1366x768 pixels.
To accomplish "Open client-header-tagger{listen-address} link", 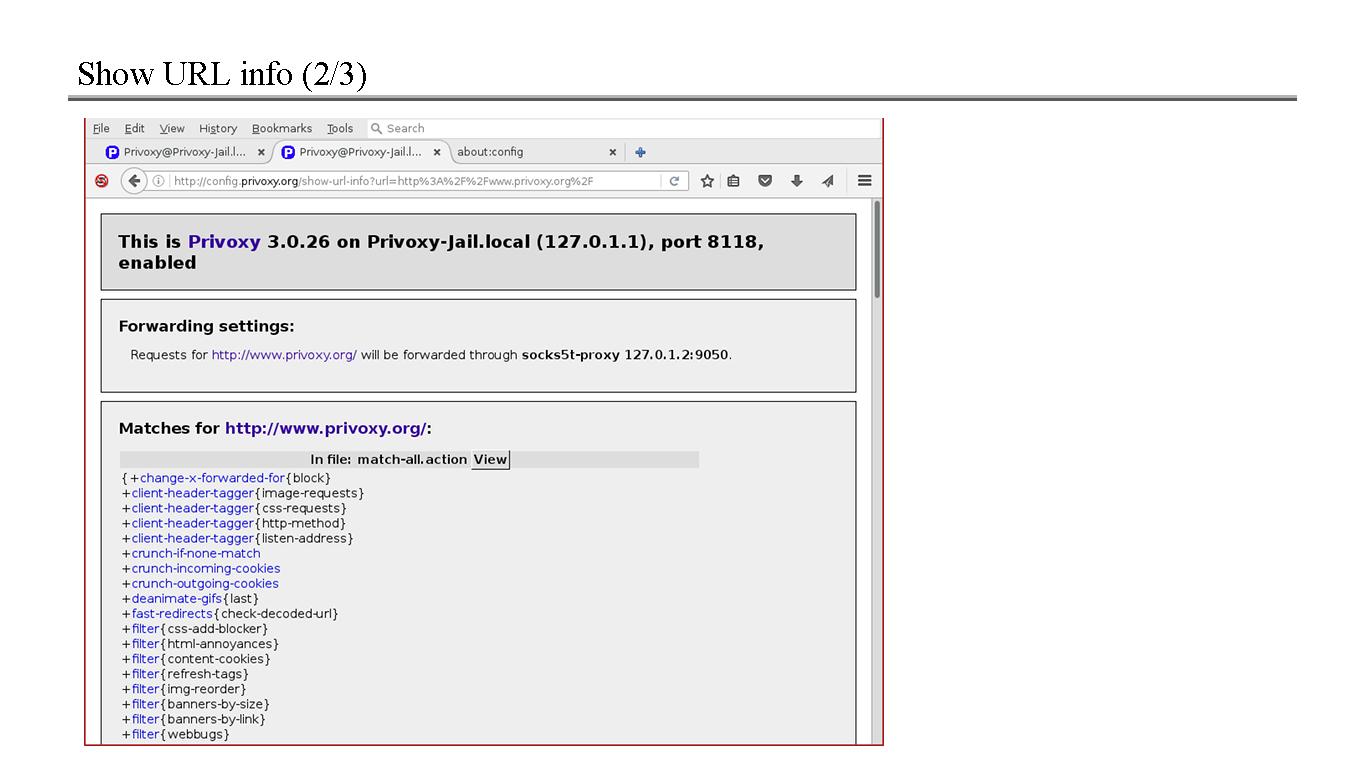I will tap(193, 538).
